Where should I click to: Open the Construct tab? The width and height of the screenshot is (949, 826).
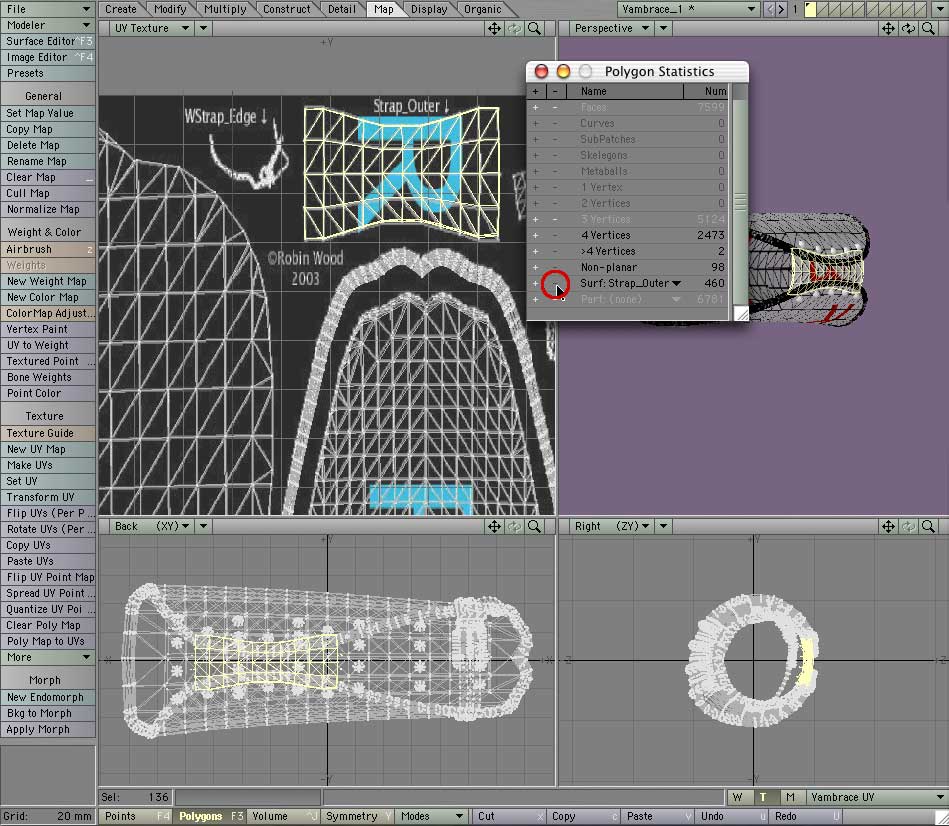(x=287, y=9)
